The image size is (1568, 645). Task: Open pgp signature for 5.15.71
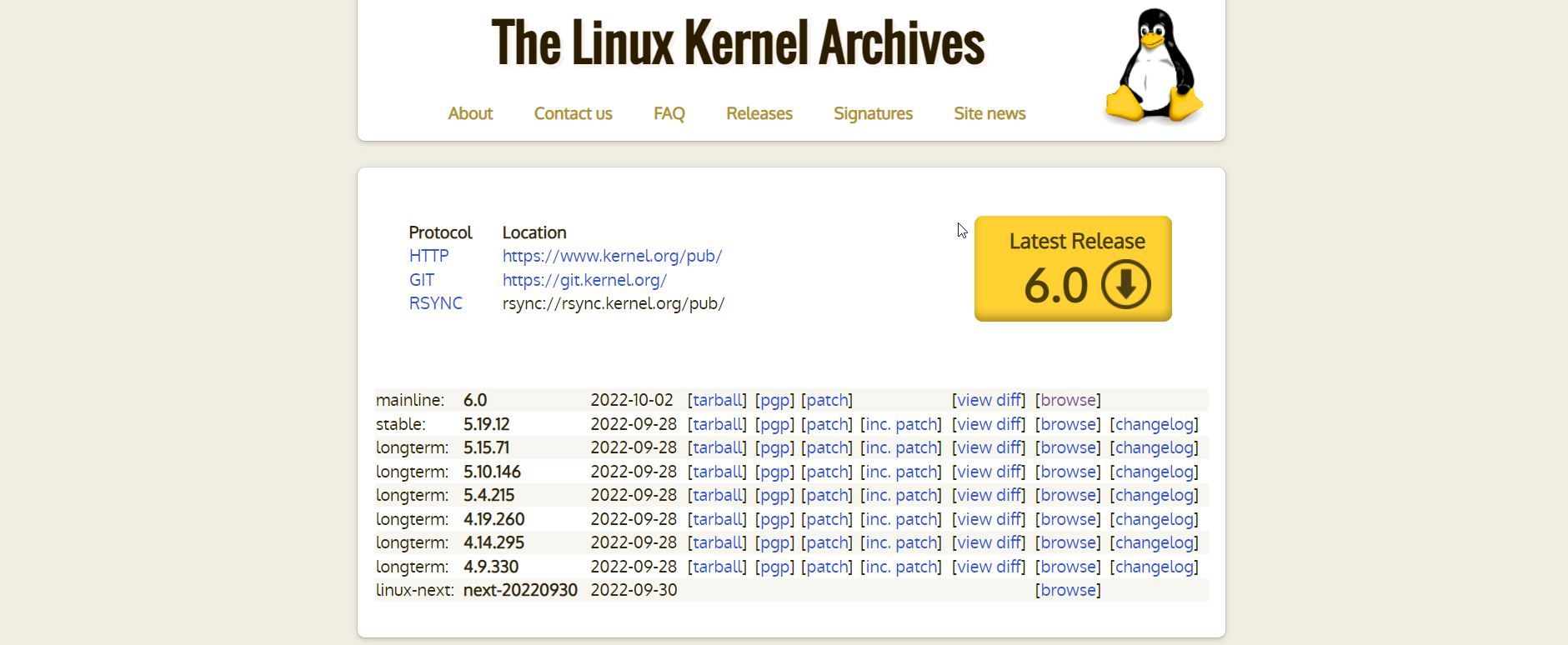coord(774,448)
